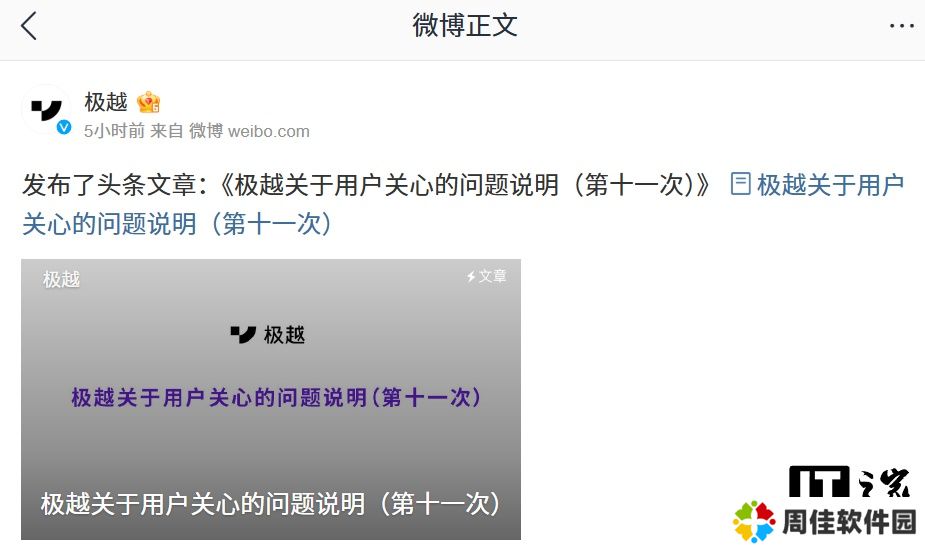925x547 pixels.
Task: Click the 极越 logo inside article card
Action: [268, 335]
